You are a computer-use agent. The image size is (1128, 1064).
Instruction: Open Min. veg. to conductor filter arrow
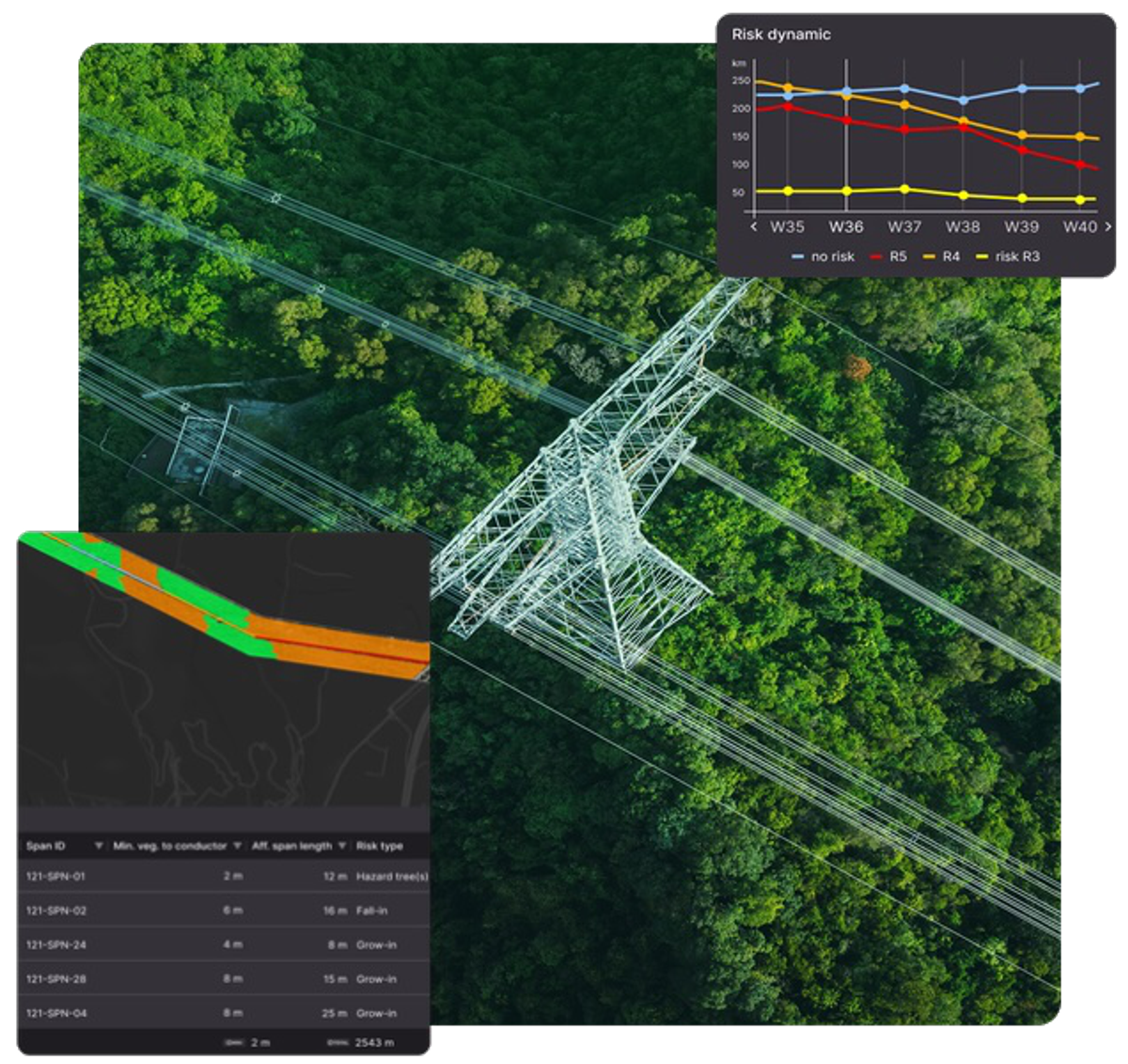pos(237,846)
